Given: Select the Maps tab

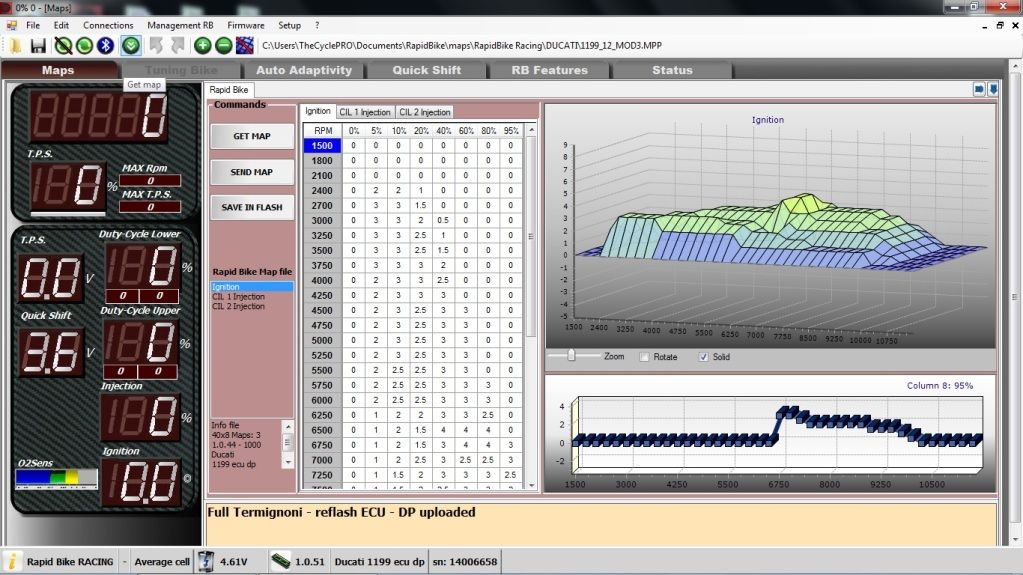Looking at the screenshot, I should tap(58, 70).
